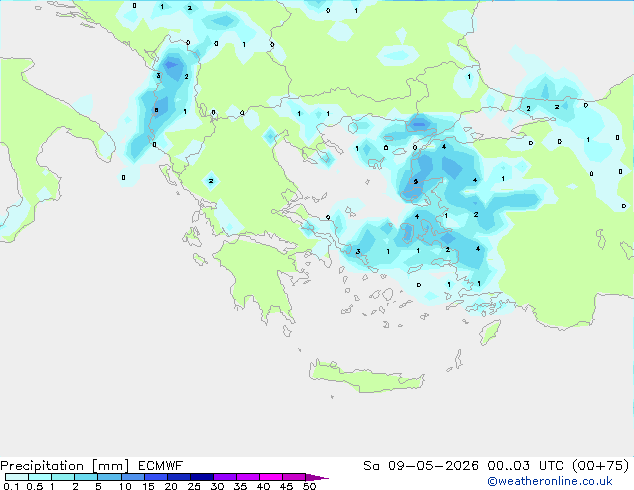
Task: Select the 5–10 mm legend color swatch
Action: click(x=110, y=477)
